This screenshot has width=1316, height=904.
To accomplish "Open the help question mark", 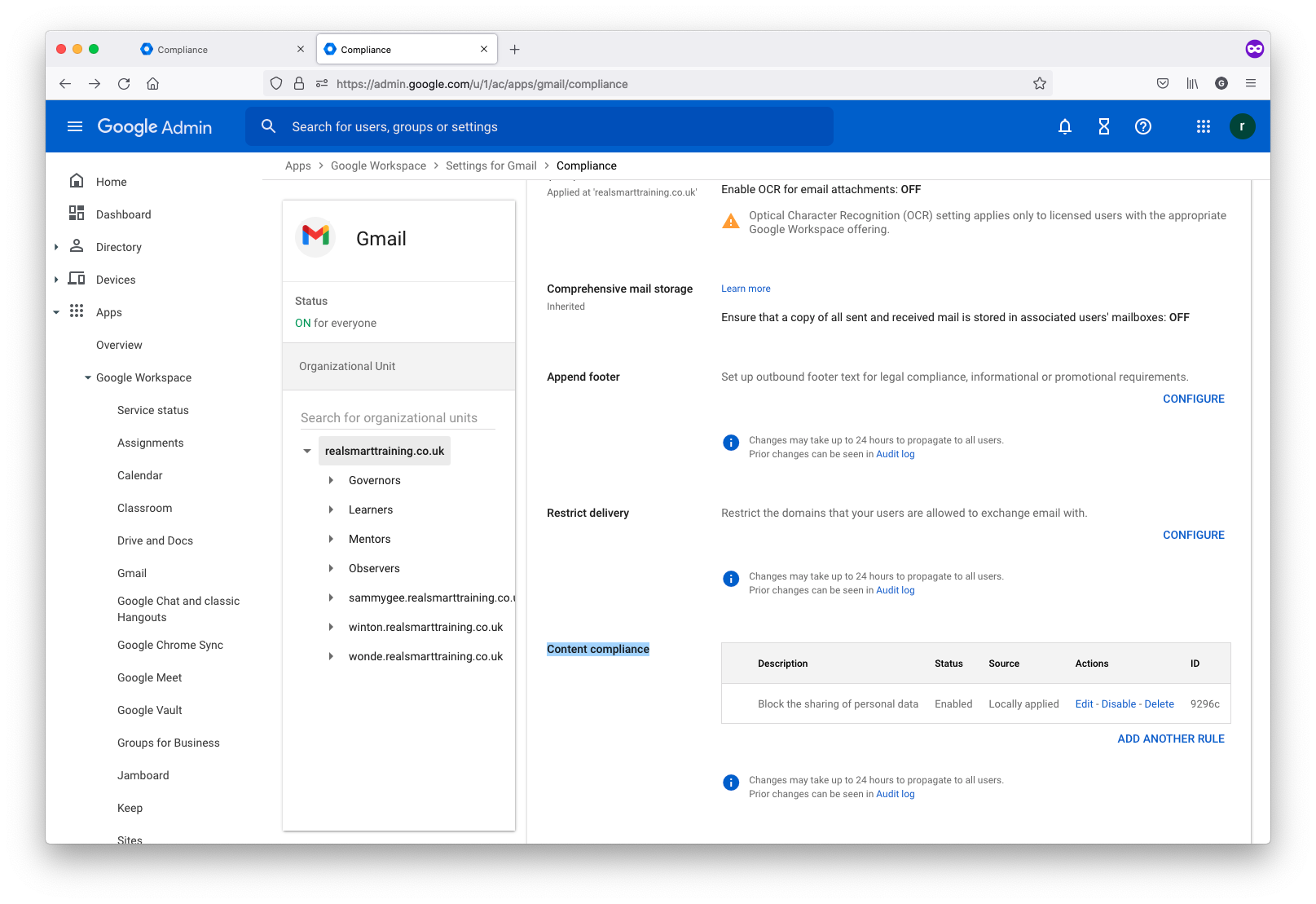I will point(1143,126).
